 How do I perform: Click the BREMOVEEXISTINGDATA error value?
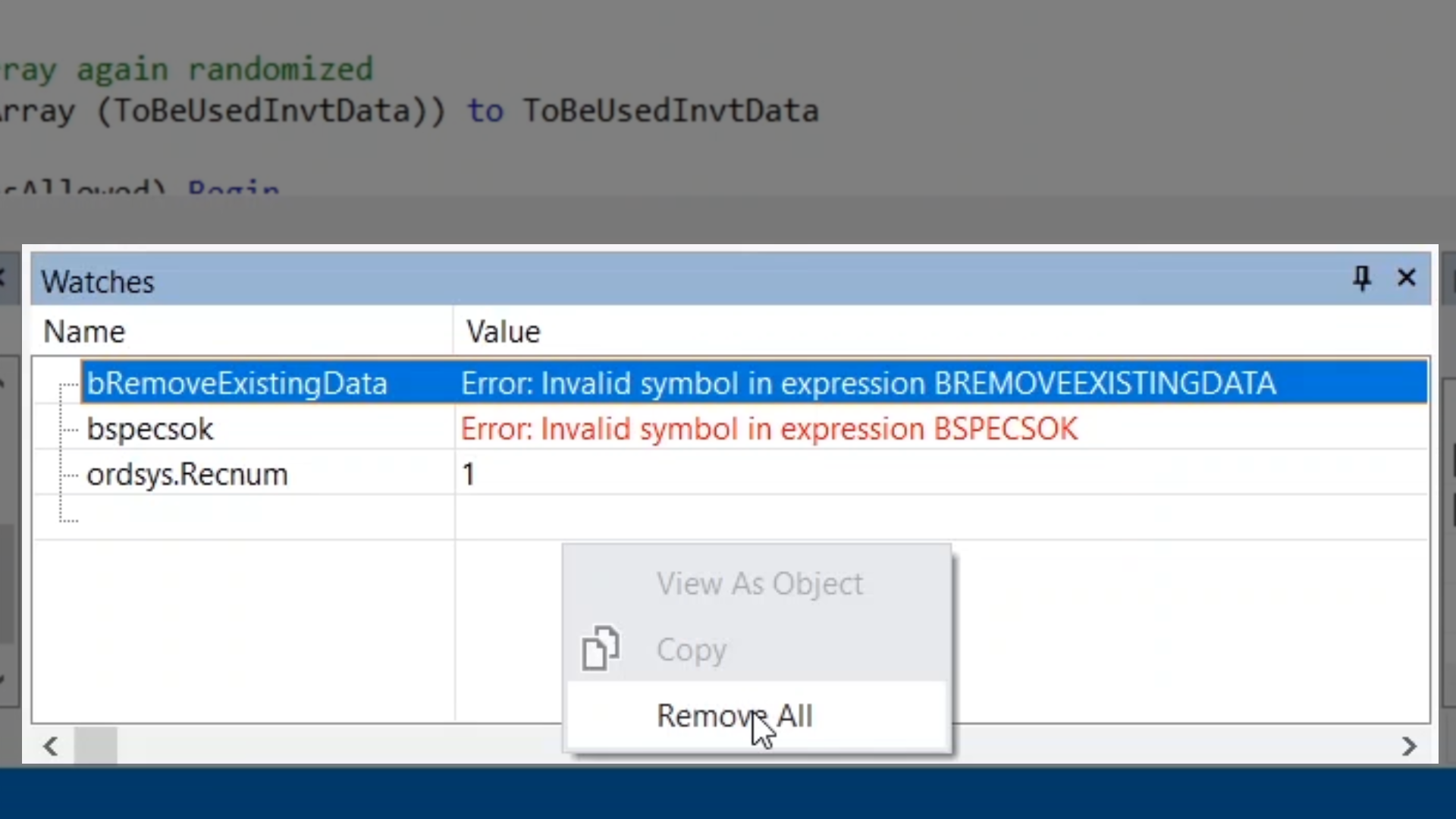click(x=868, y=384)
